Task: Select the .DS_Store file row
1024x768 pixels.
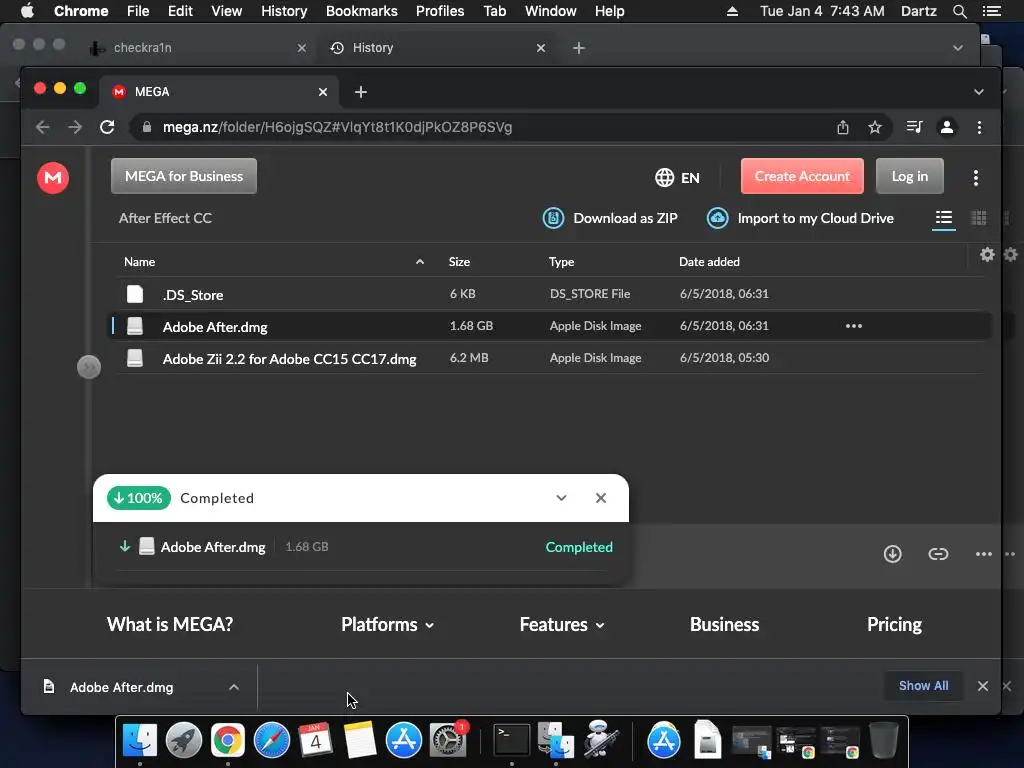Action: (x=549, y=294)
